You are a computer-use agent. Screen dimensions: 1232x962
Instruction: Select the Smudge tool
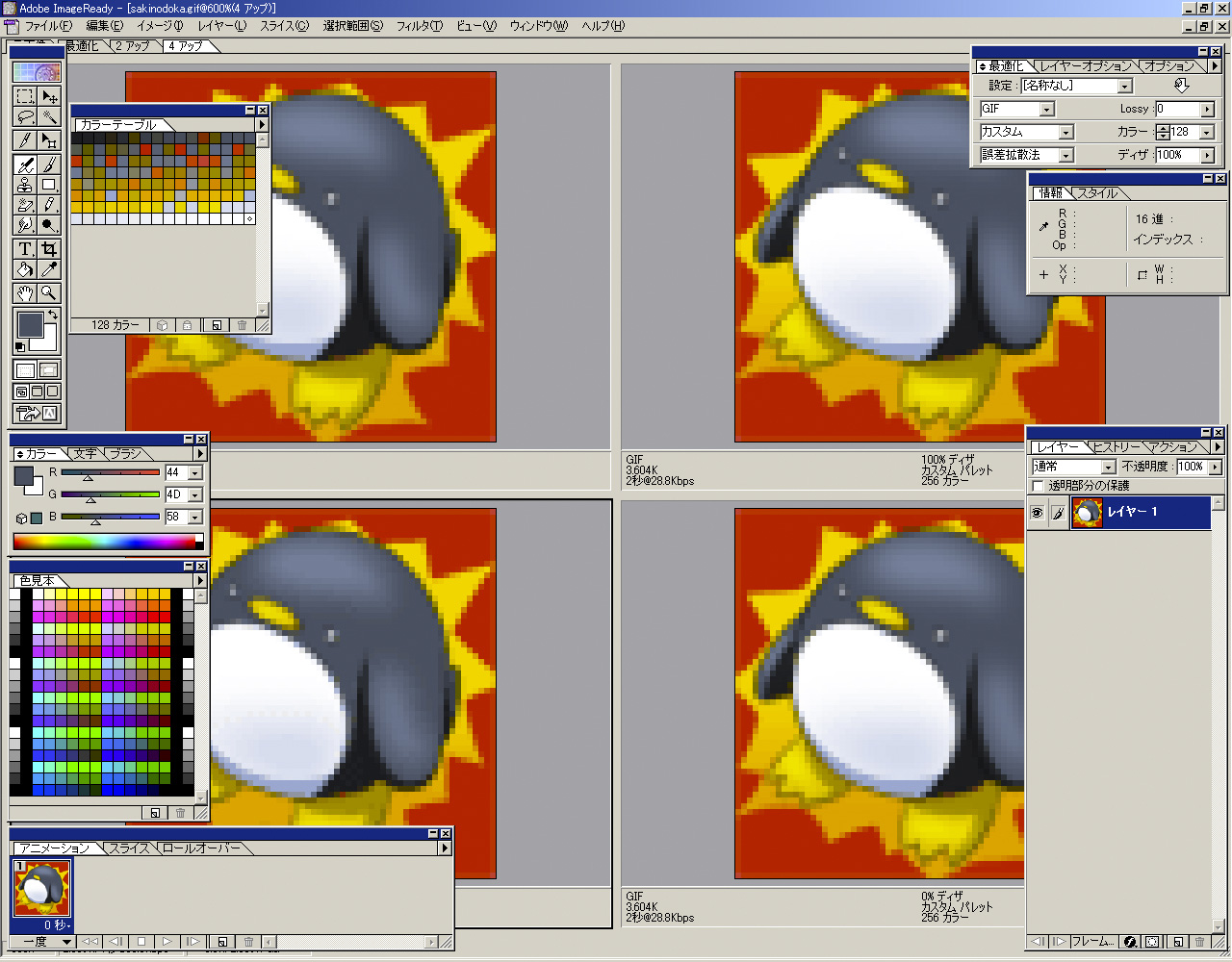25,225
